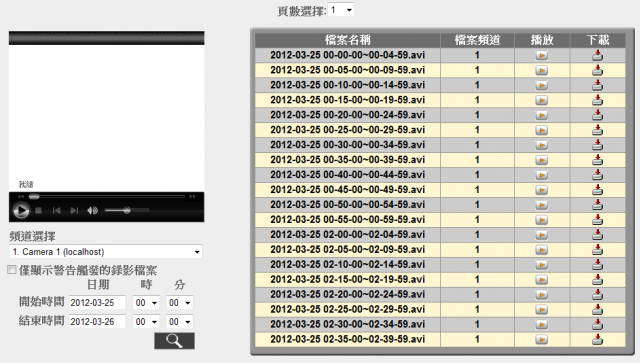Play the 00-35-00~00-39-59.avi recording
The width and height of the screenshot is (640, 363).
(541, 160)
